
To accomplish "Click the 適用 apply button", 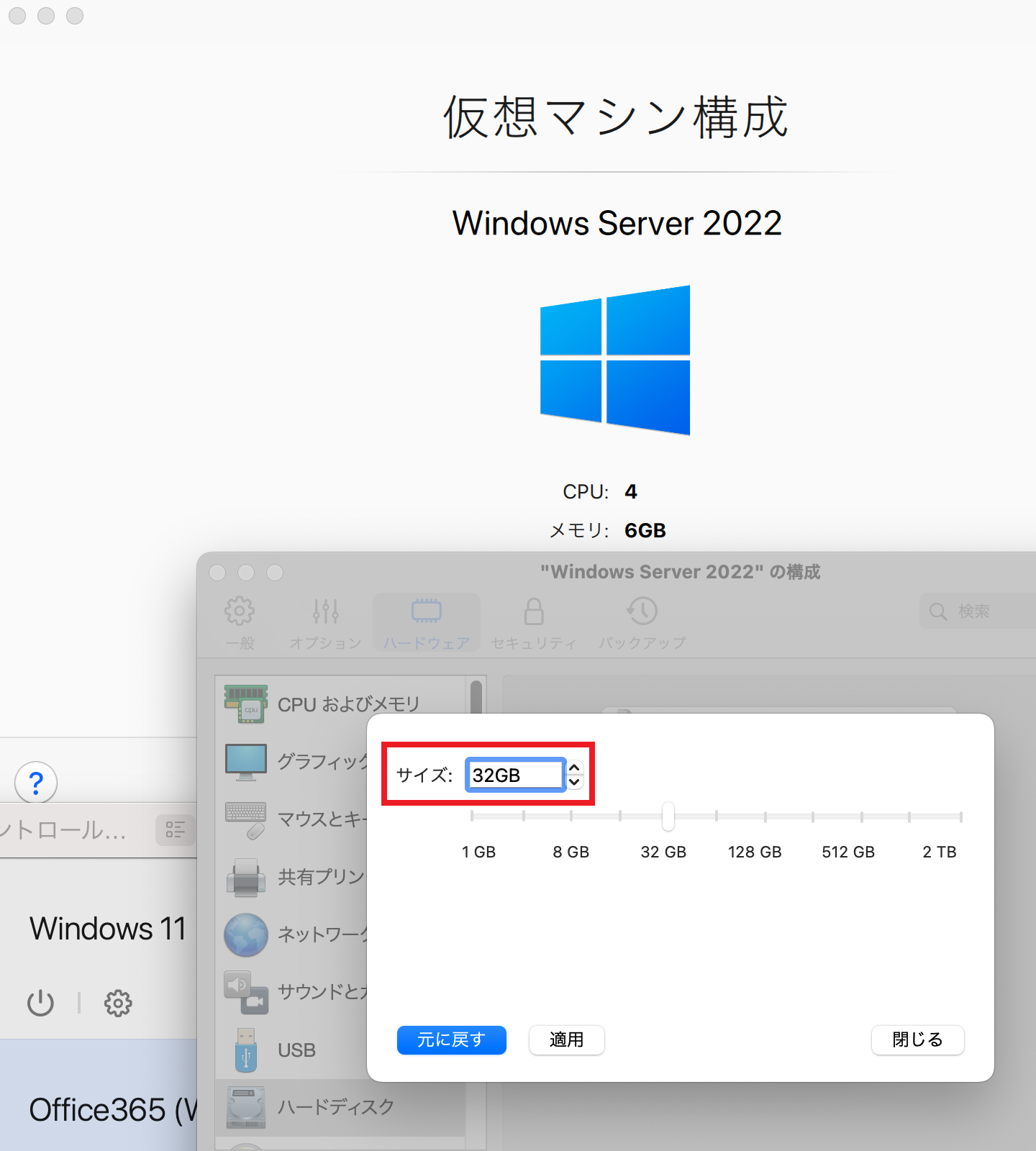I will tap(567, 1039).
